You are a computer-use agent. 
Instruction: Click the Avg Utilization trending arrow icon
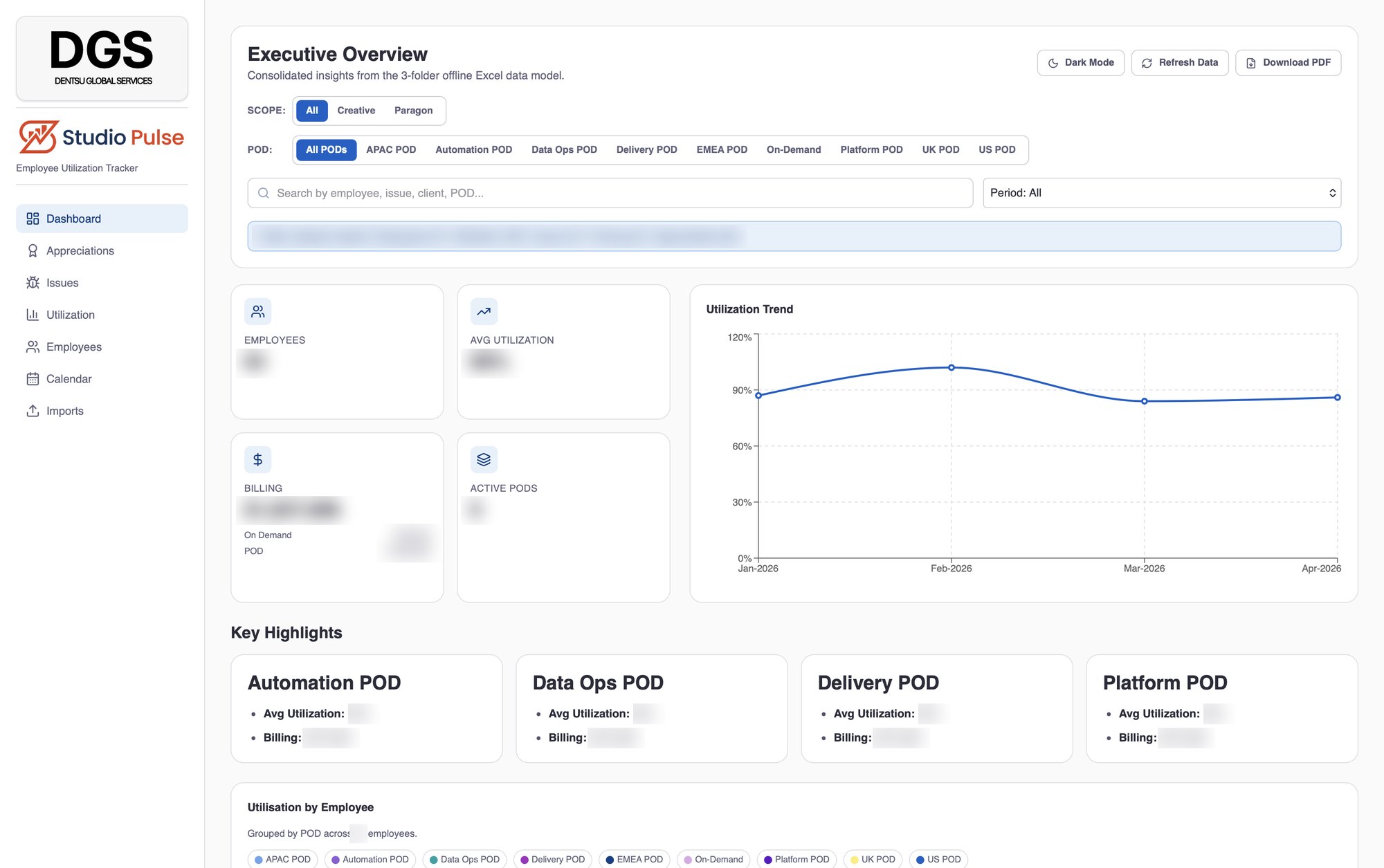(x=484, y=312)
